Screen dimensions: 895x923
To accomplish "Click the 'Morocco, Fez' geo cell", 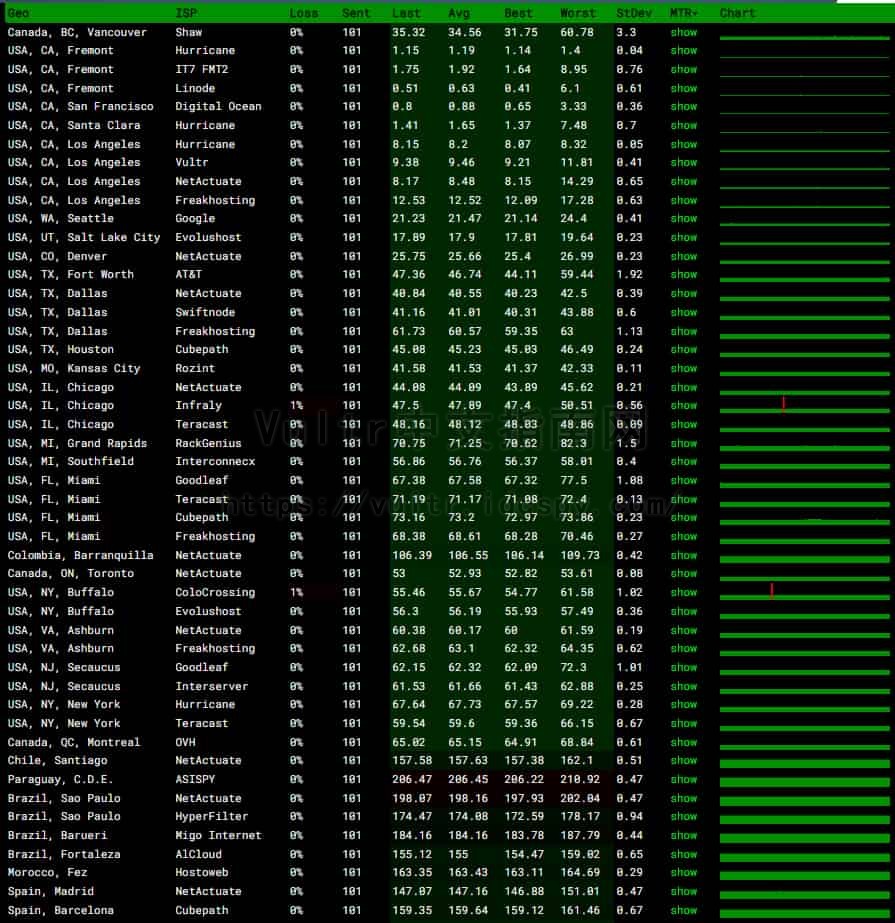I will (x=47, y=872).
